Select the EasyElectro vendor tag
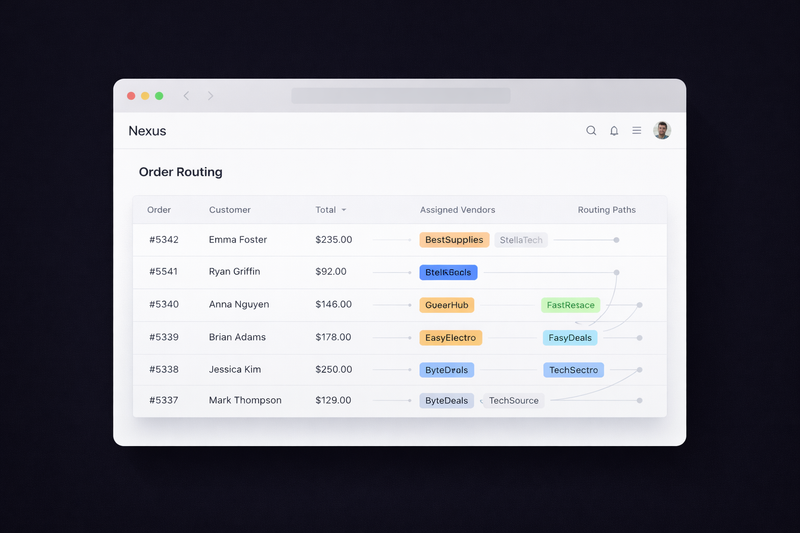The image size is (800, 533). coord(450,338)
